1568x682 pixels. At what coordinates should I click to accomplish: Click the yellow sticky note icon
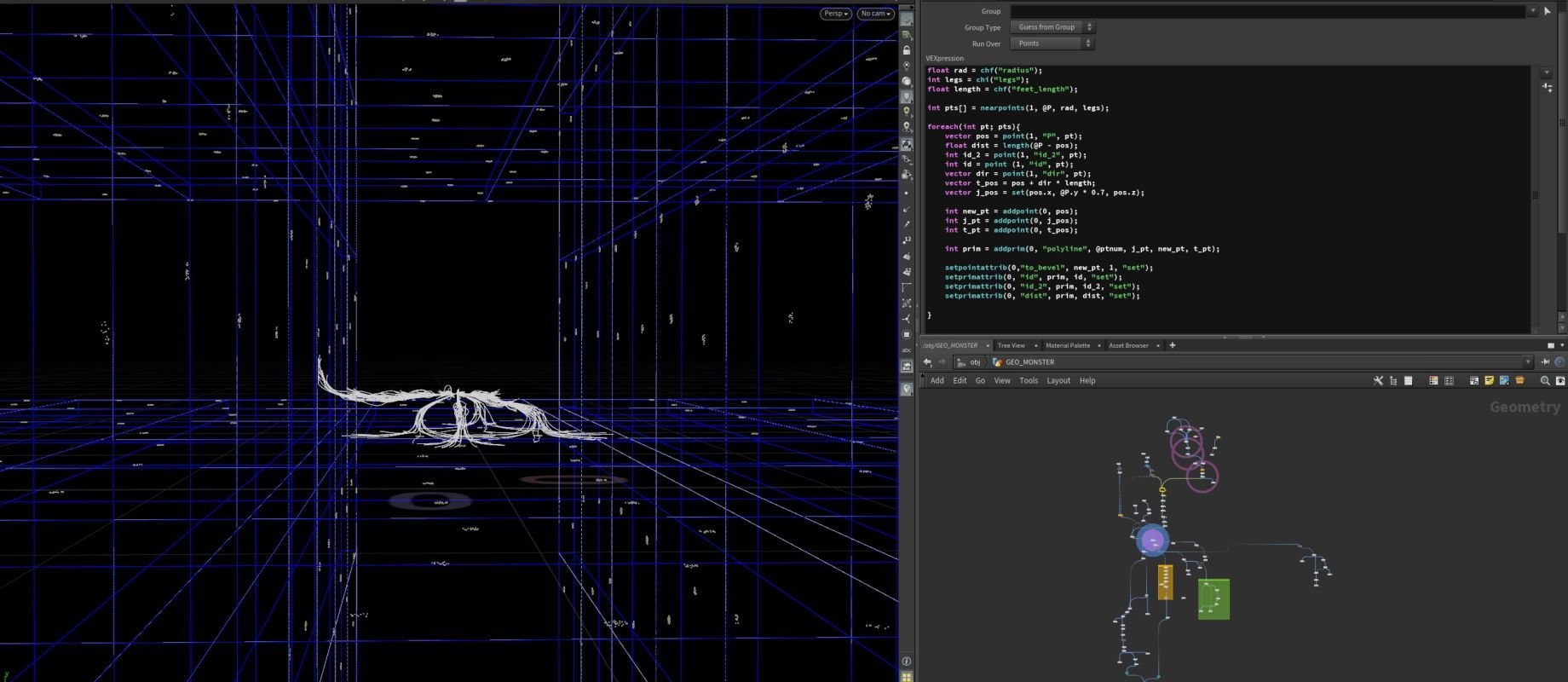[1489, 380]
